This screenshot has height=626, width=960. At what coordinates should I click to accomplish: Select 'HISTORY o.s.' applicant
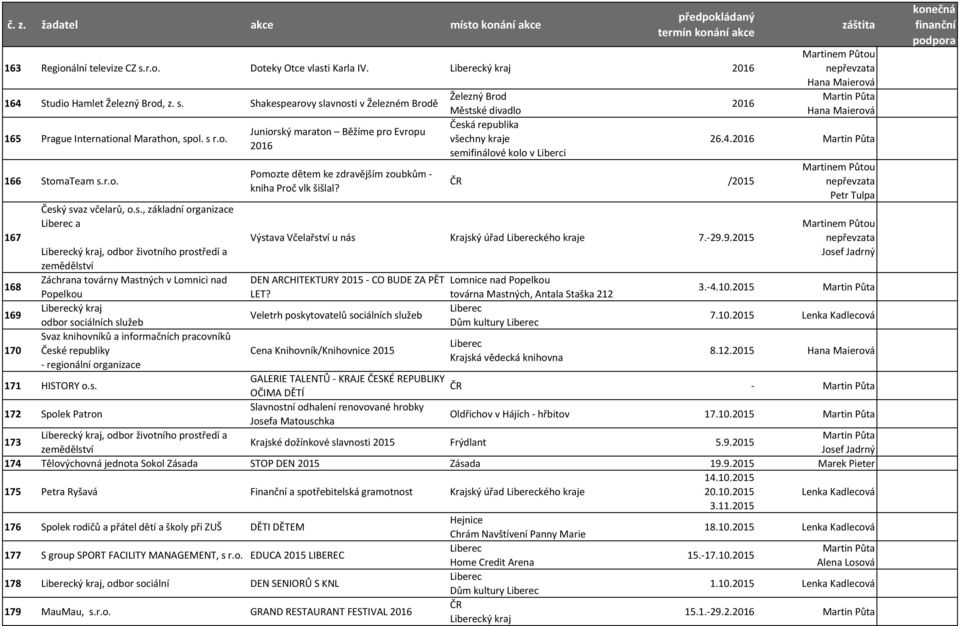pyautogui.click(x=69, y=386)
